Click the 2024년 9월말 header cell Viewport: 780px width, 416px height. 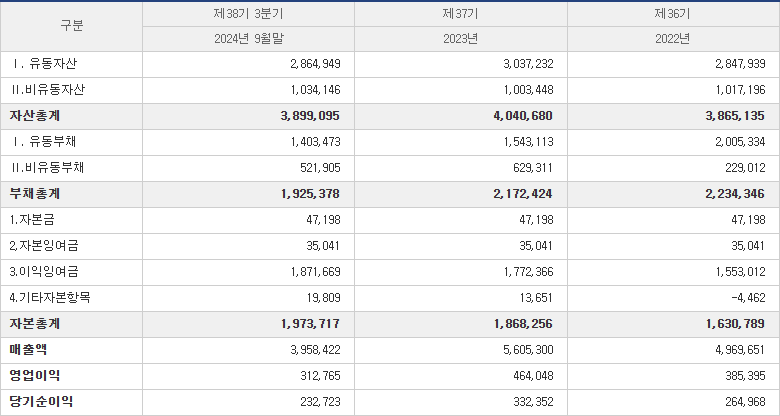(249, 39)
